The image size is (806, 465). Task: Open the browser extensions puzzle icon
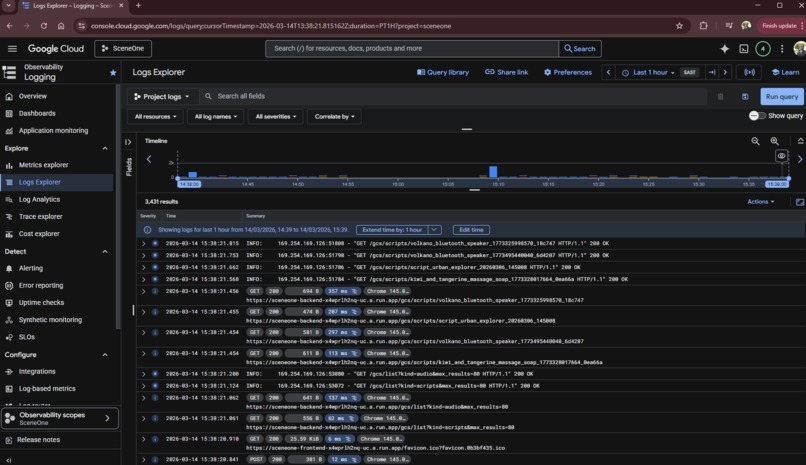click(x=703, y=26)
